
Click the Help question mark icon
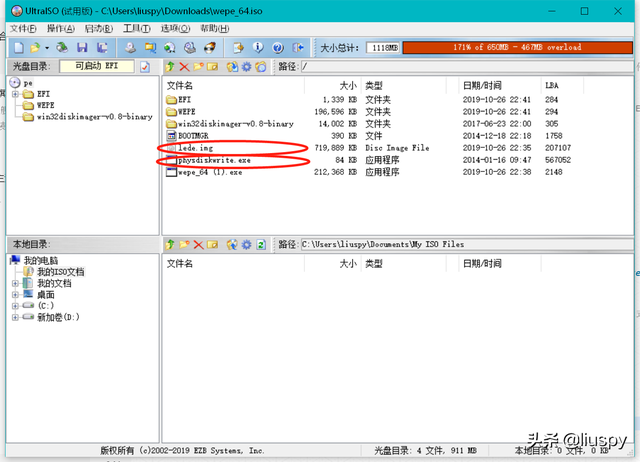(278, 48)
